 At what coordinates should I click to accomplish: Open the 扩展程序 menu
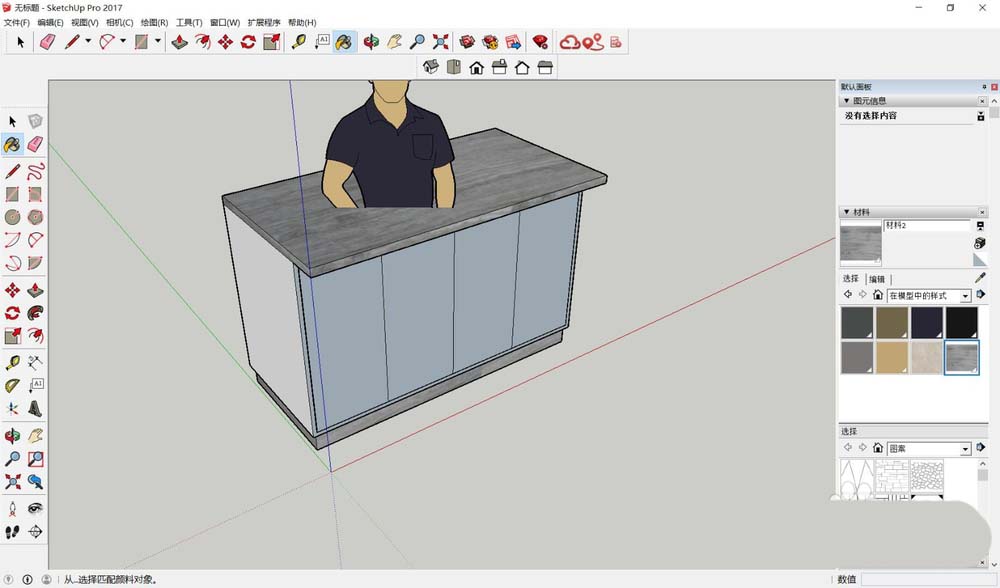(x=264, y=22)
